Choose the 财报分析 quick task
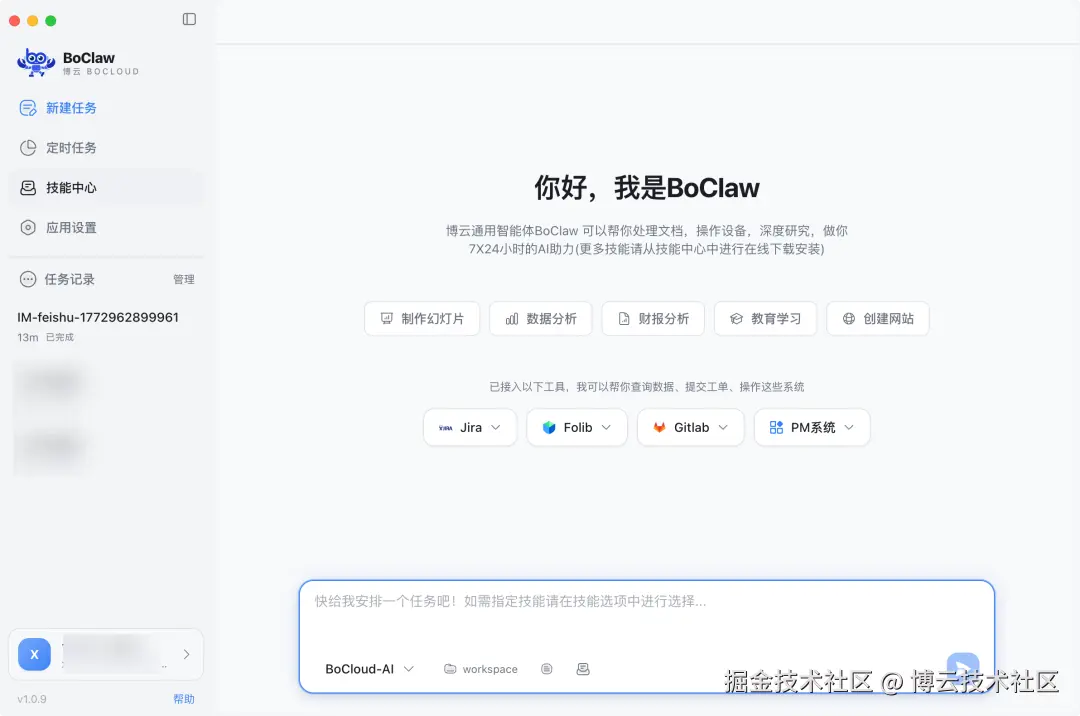Screen dimensions: 1080x716 coord(653,319)
